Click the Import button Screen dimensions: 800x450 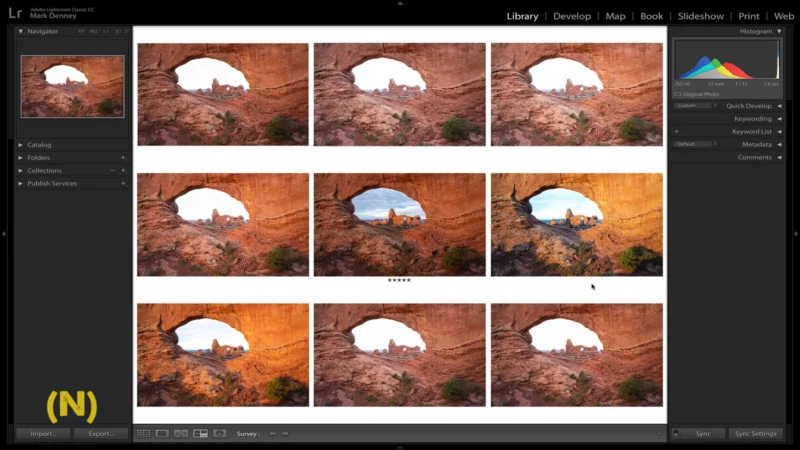43,433
